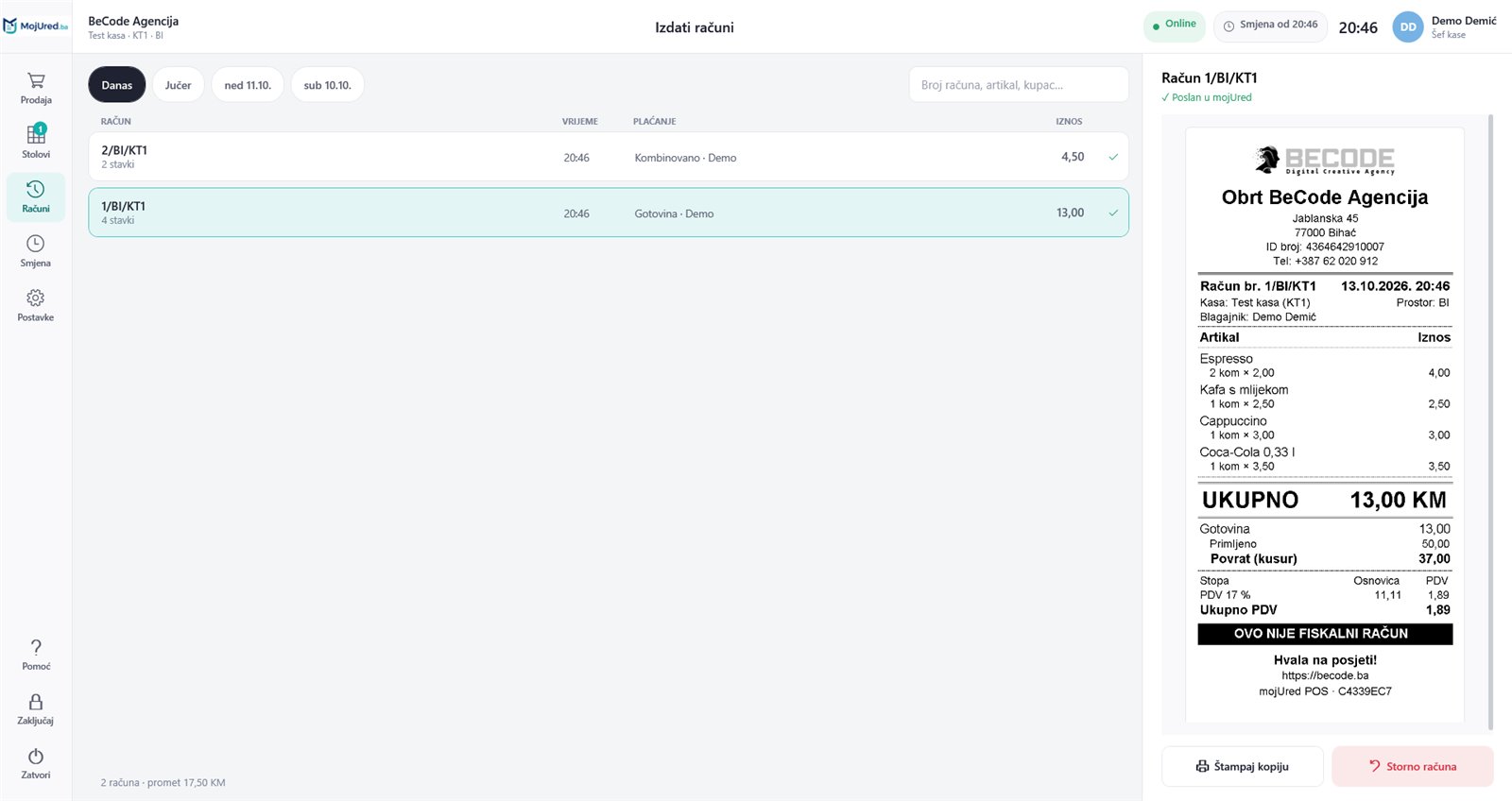Image resolution: width=1512 pixels, height=801 pixels.
Task: Click the https://becode.ba link on receipt
Action: tap(1325, 675)
